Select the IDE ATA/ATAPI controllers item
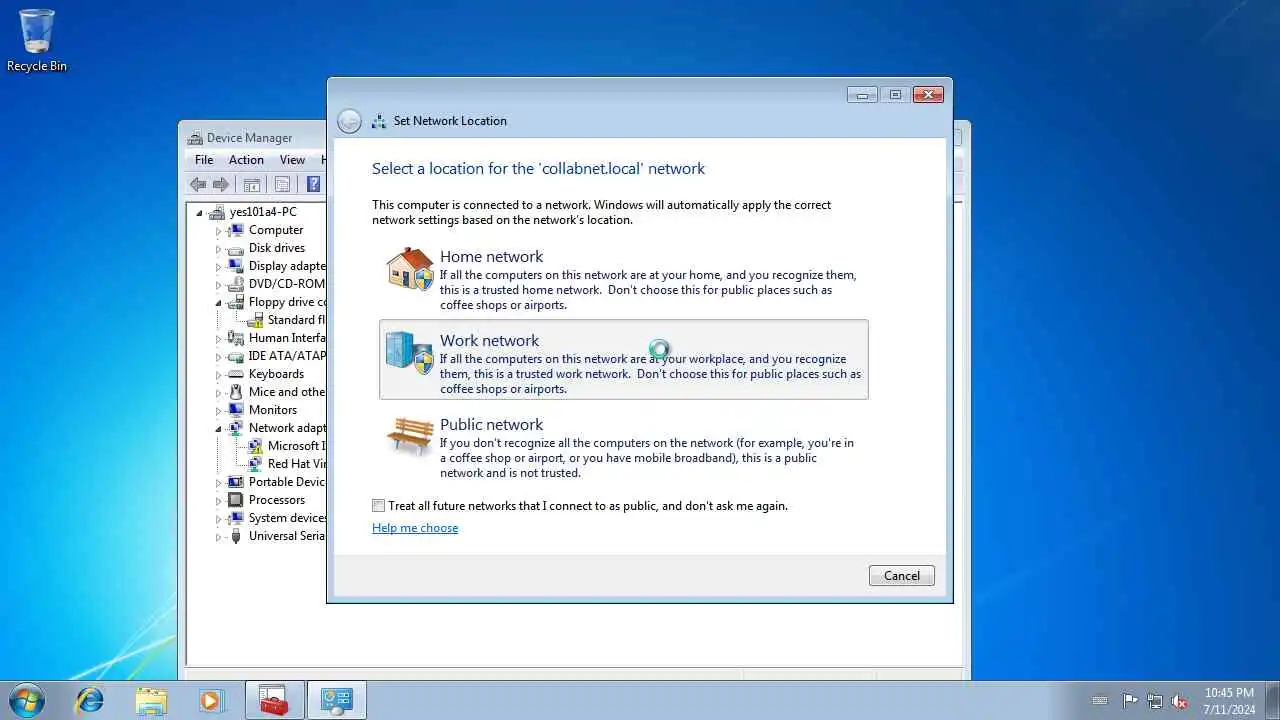 point(288,356)
